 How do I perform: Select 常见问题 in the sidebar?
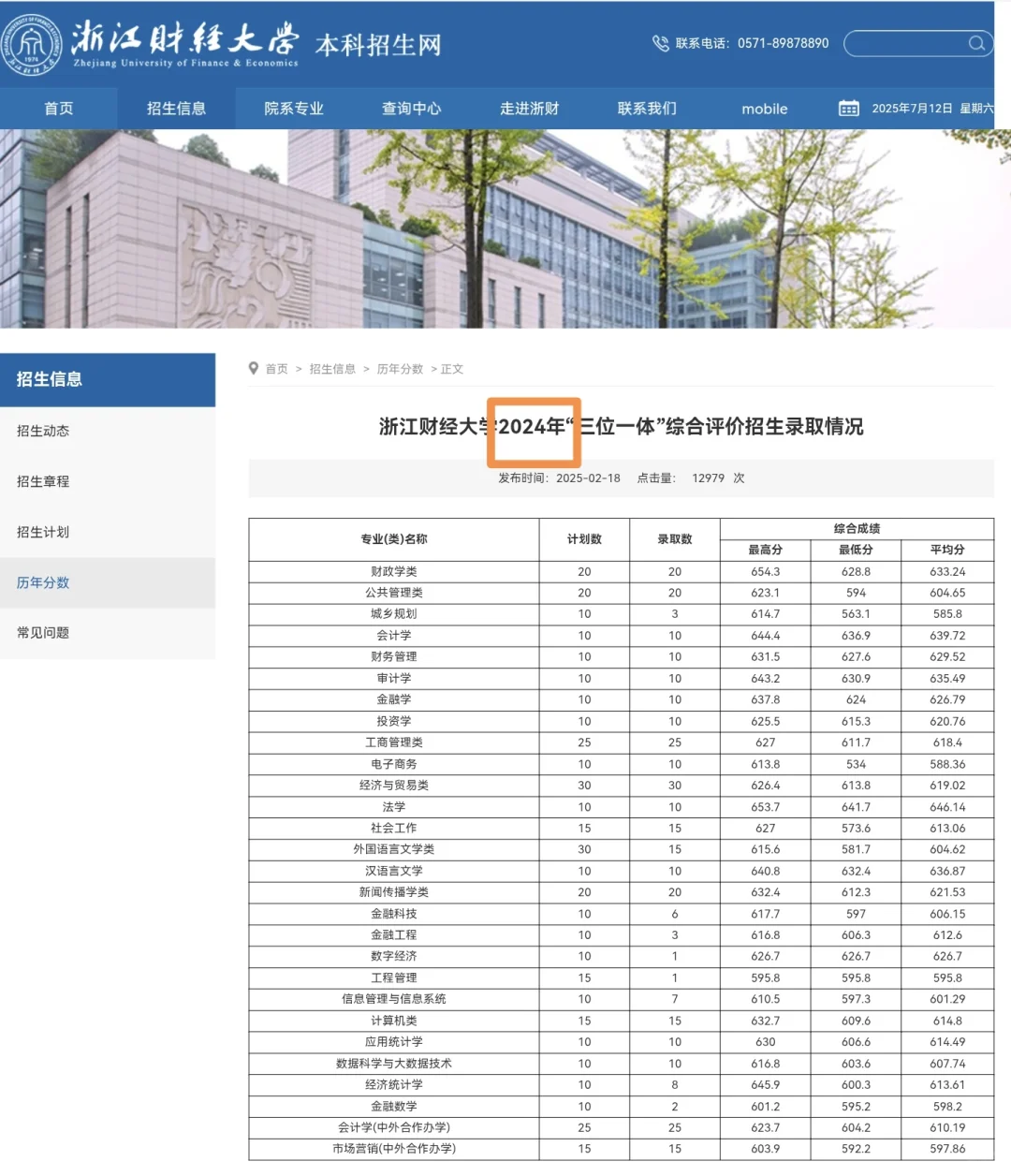[x=108, y=633]
